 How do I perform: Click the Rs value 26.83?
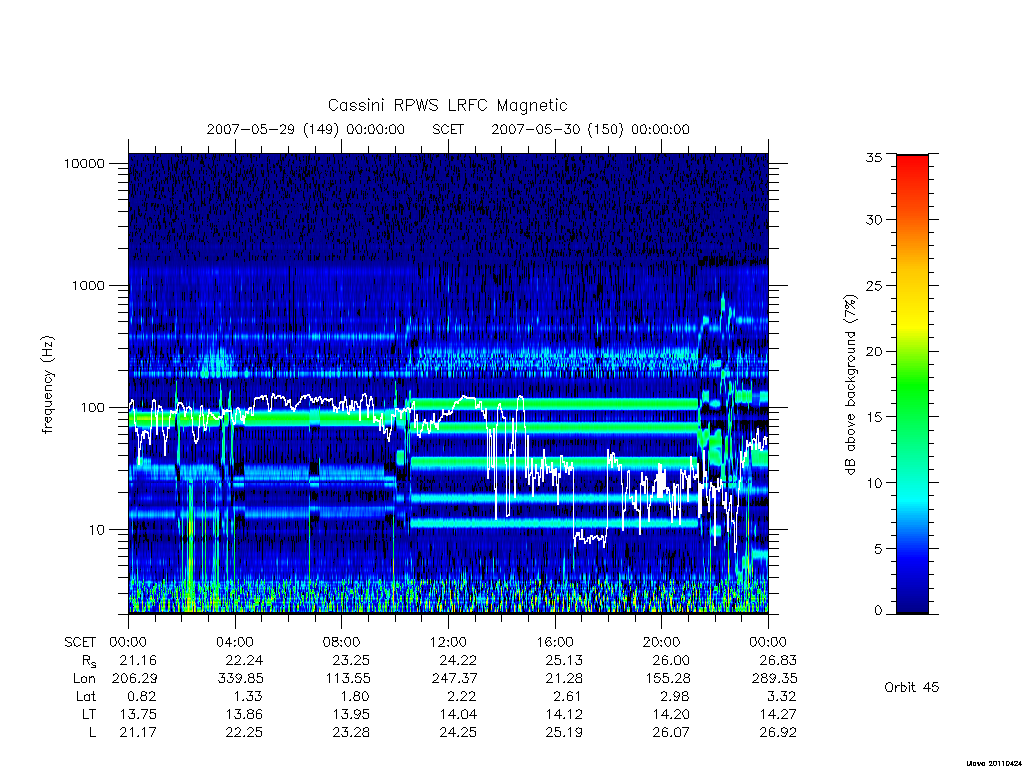pyautogui.click(x=778, y=661)
